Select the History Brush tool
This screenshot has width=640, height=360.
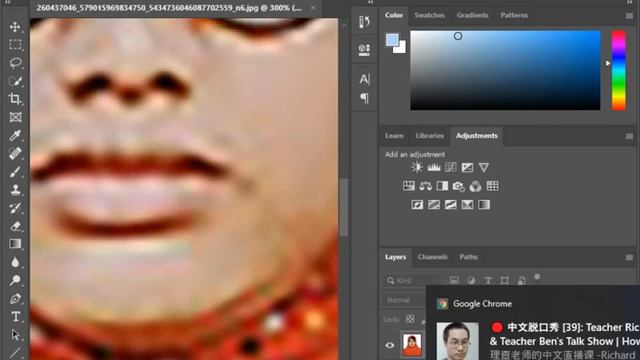tap(15, 208)
